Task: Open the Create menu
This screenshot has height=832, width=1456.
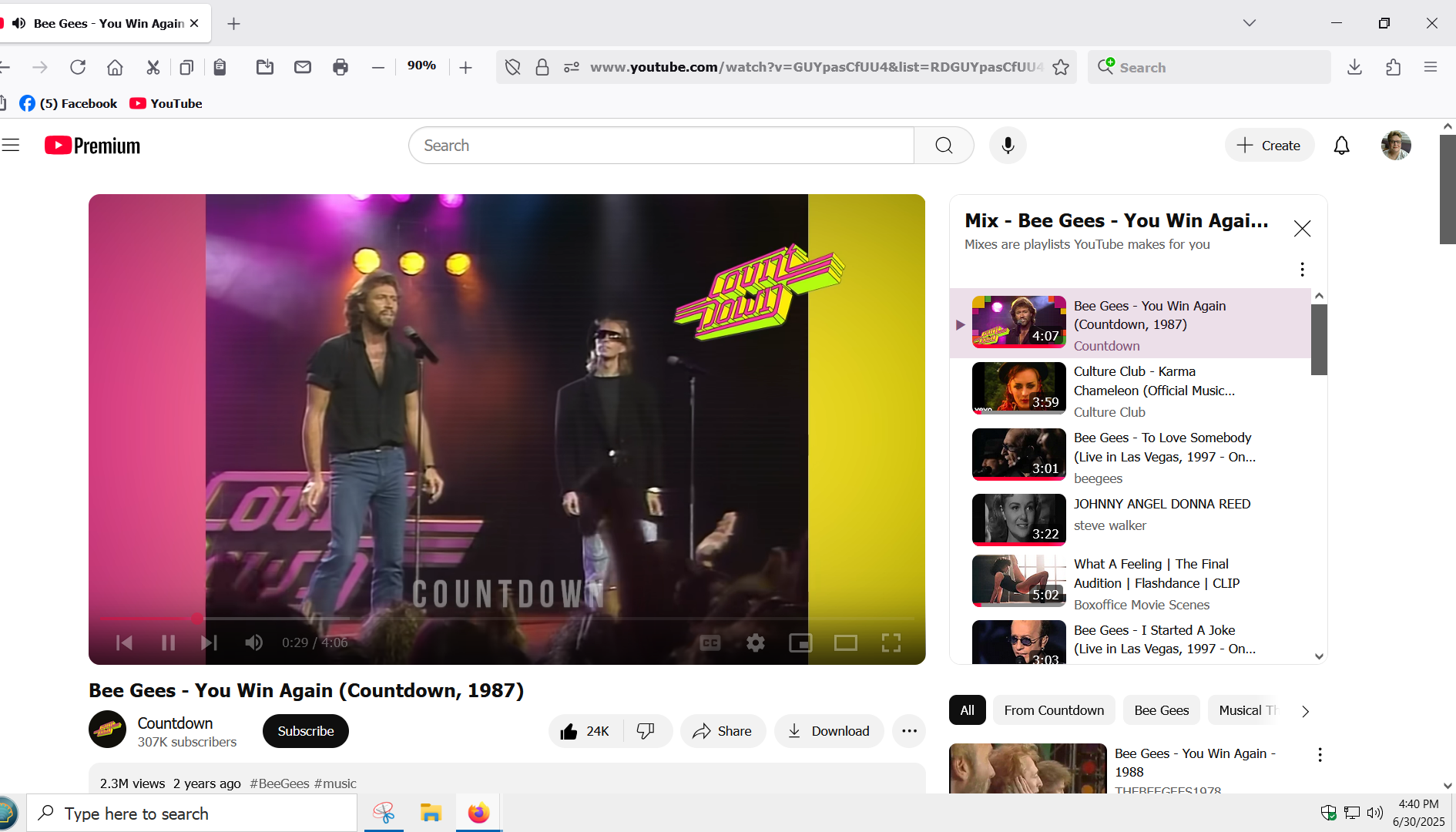Action: (1269, 145)
